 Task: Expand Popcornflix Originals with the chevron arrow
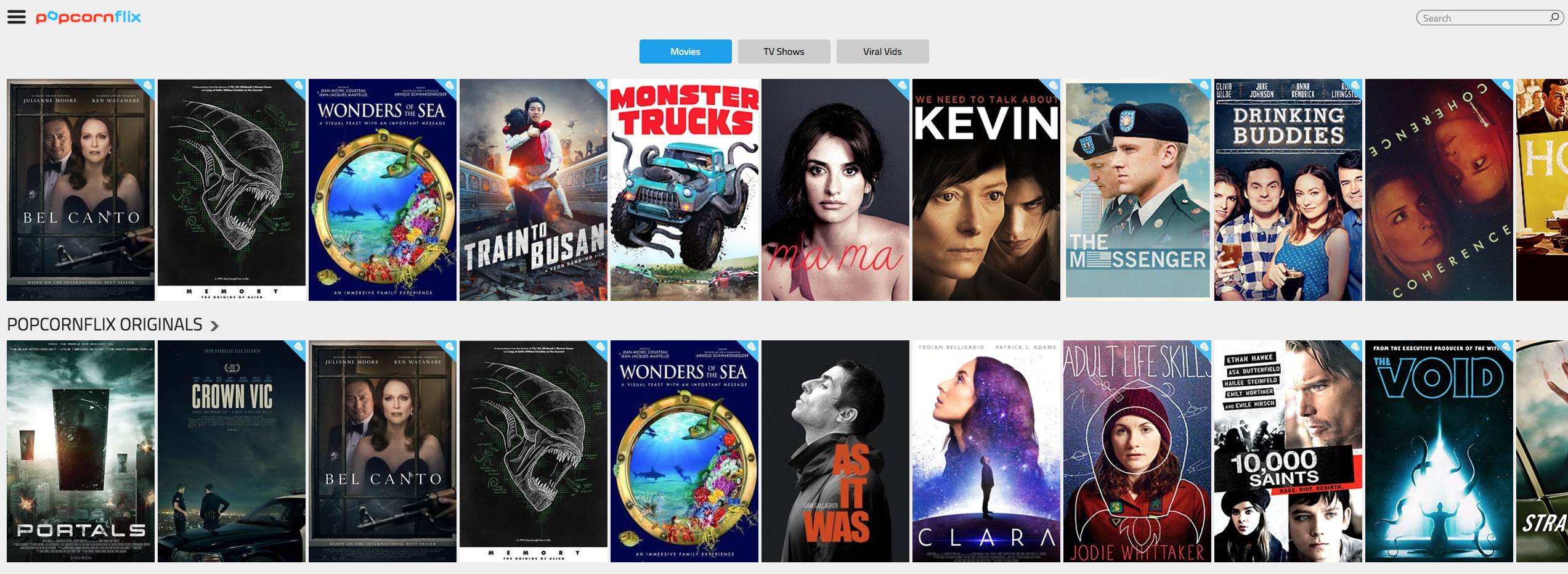(x=214, y=326)
